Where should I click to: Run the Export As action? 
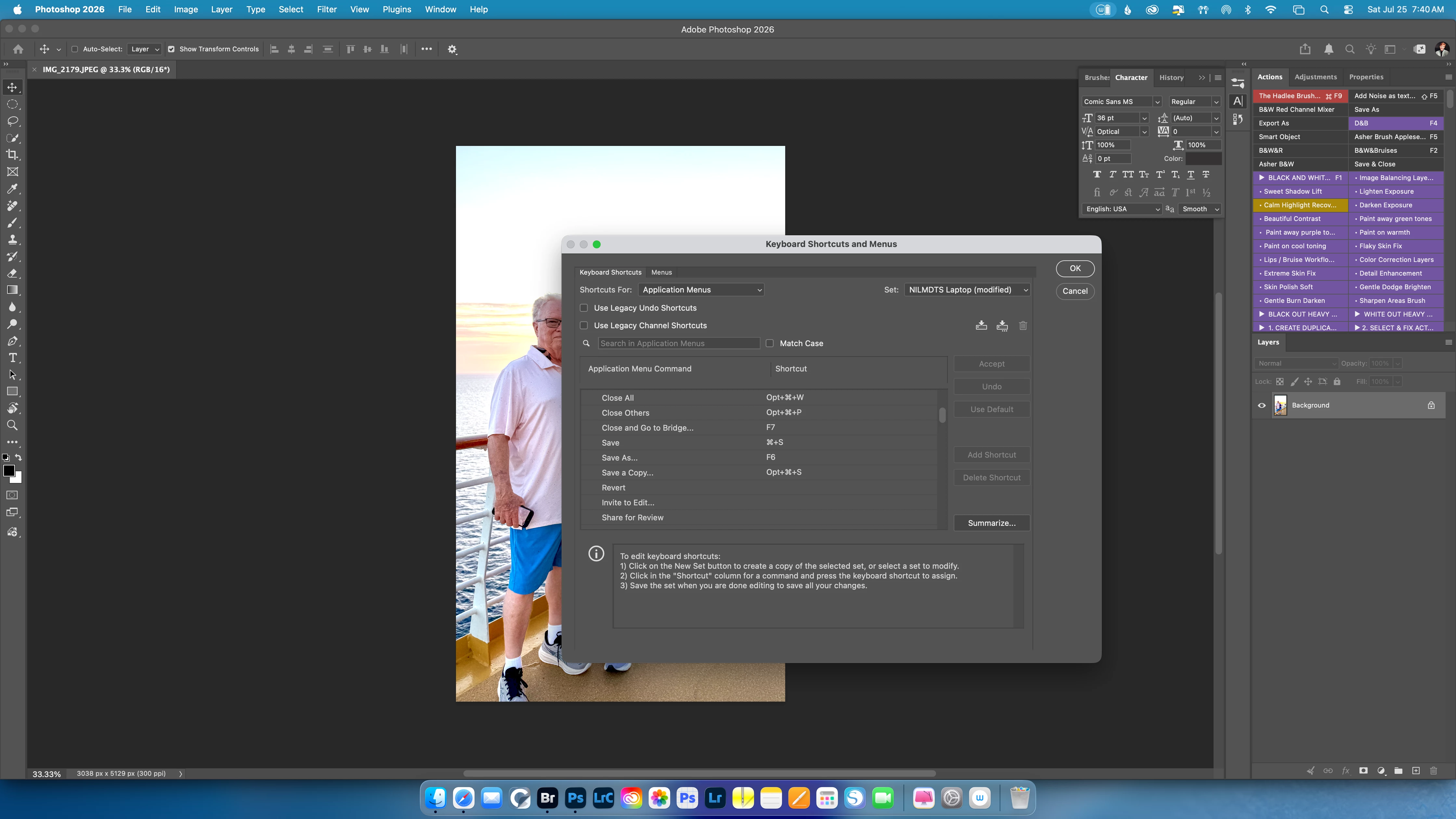pos(1300,123)
